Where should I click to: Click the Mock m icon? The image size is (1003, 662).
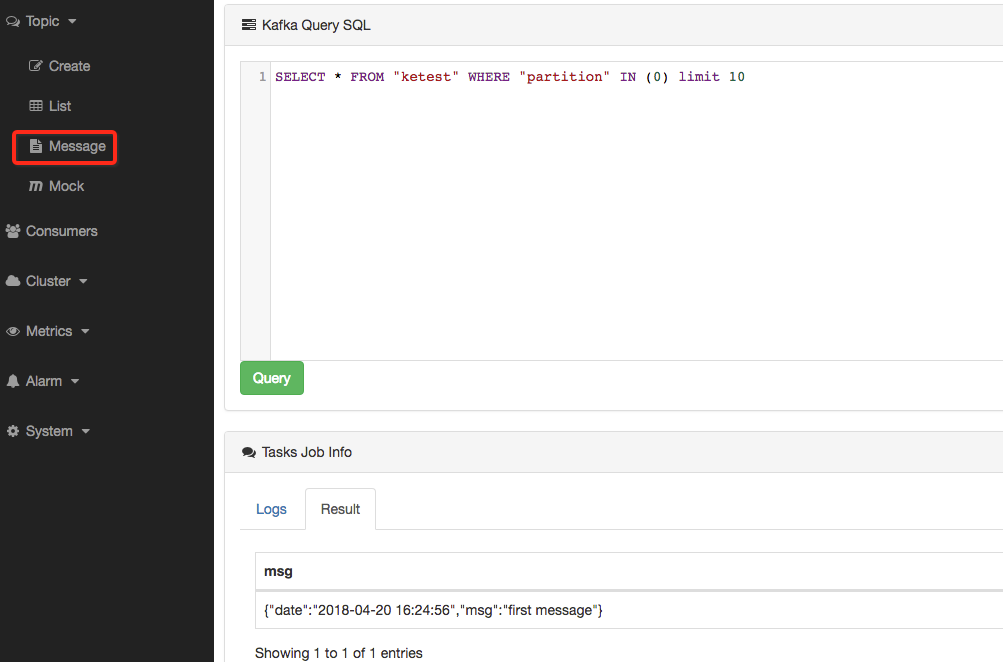36,186
